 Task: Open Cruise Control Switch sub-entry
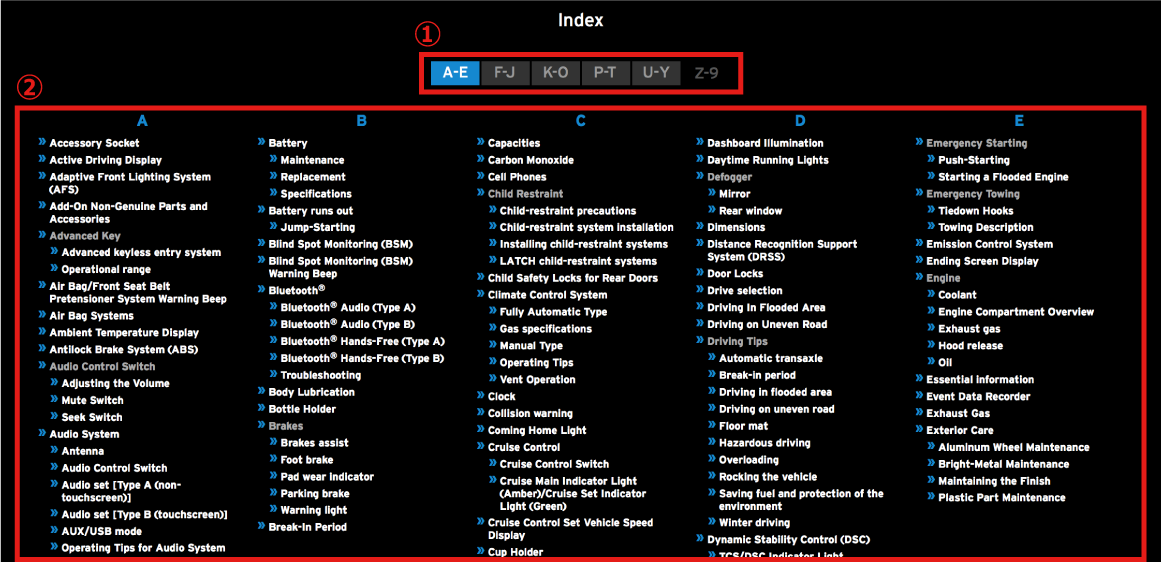point(554,464)
